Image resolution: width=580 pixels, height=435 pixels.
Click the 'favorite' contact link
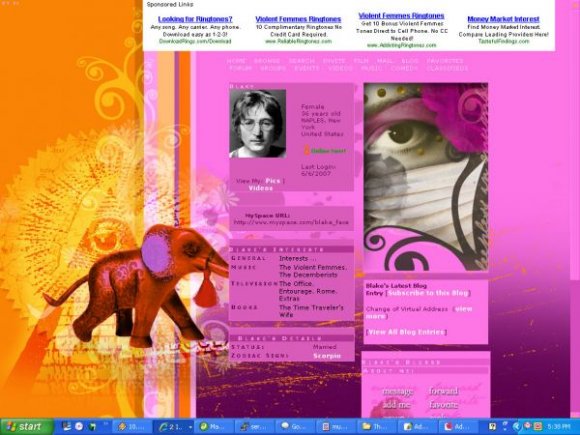coord(444,405)
